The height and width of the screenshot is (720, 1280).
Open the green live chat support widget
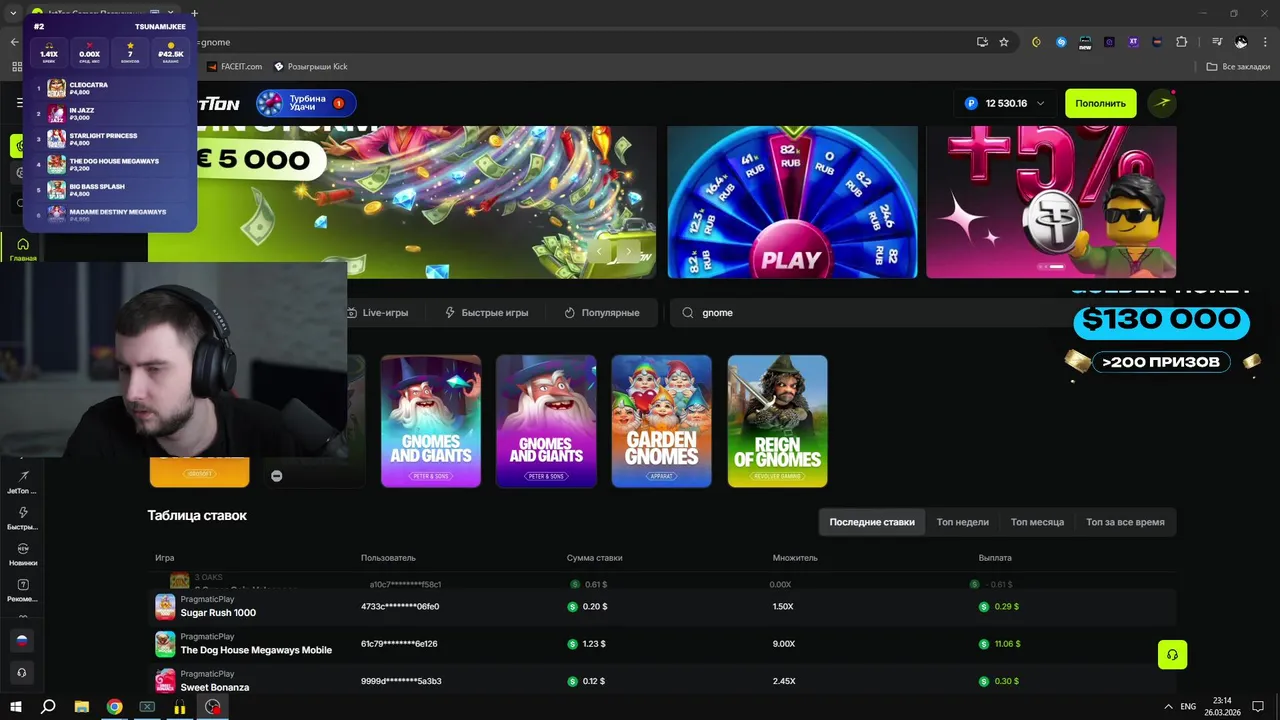[x=1172, y=655]
